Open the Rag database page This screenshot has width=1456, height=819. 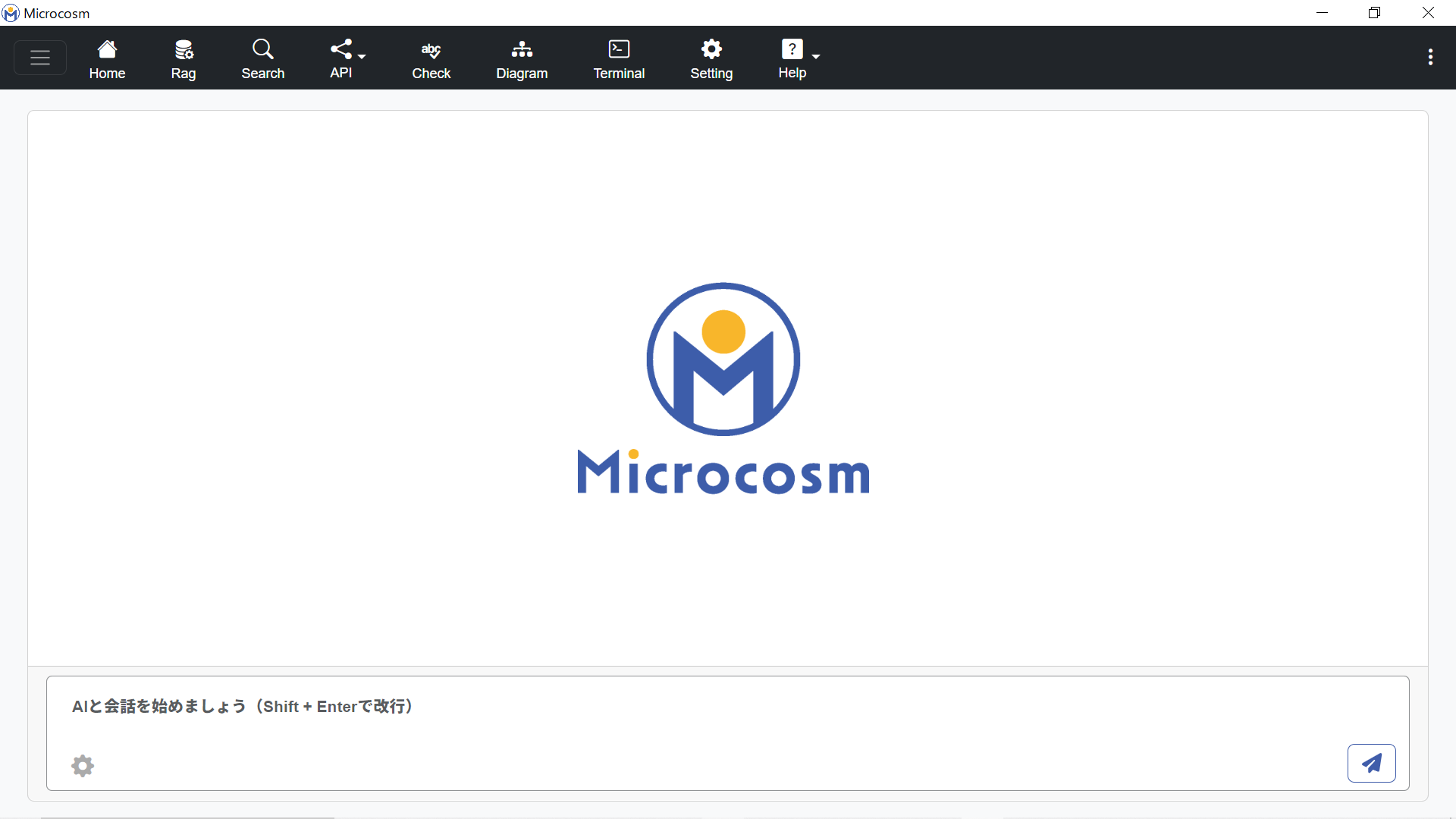184,59
